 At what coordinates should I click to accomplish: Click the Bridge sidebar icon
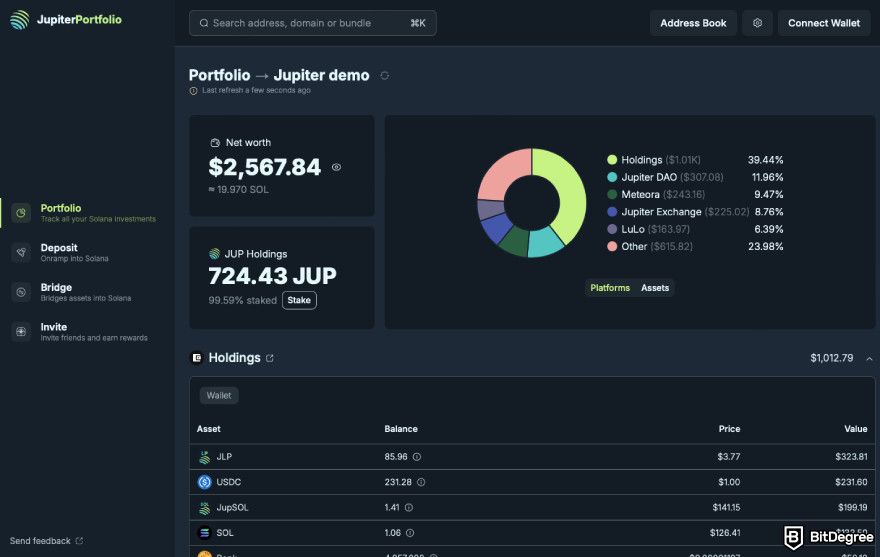tap(21, 292)
